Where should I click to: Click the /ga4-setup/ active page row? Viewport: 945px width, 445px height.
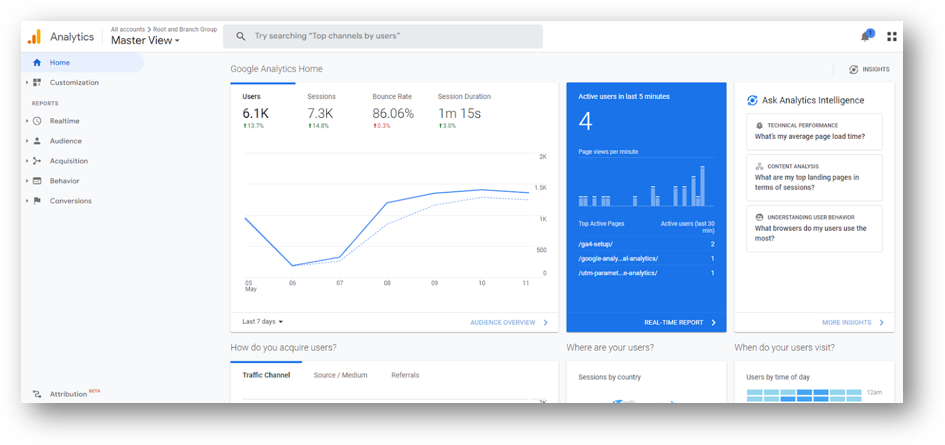tap(646, 244)
